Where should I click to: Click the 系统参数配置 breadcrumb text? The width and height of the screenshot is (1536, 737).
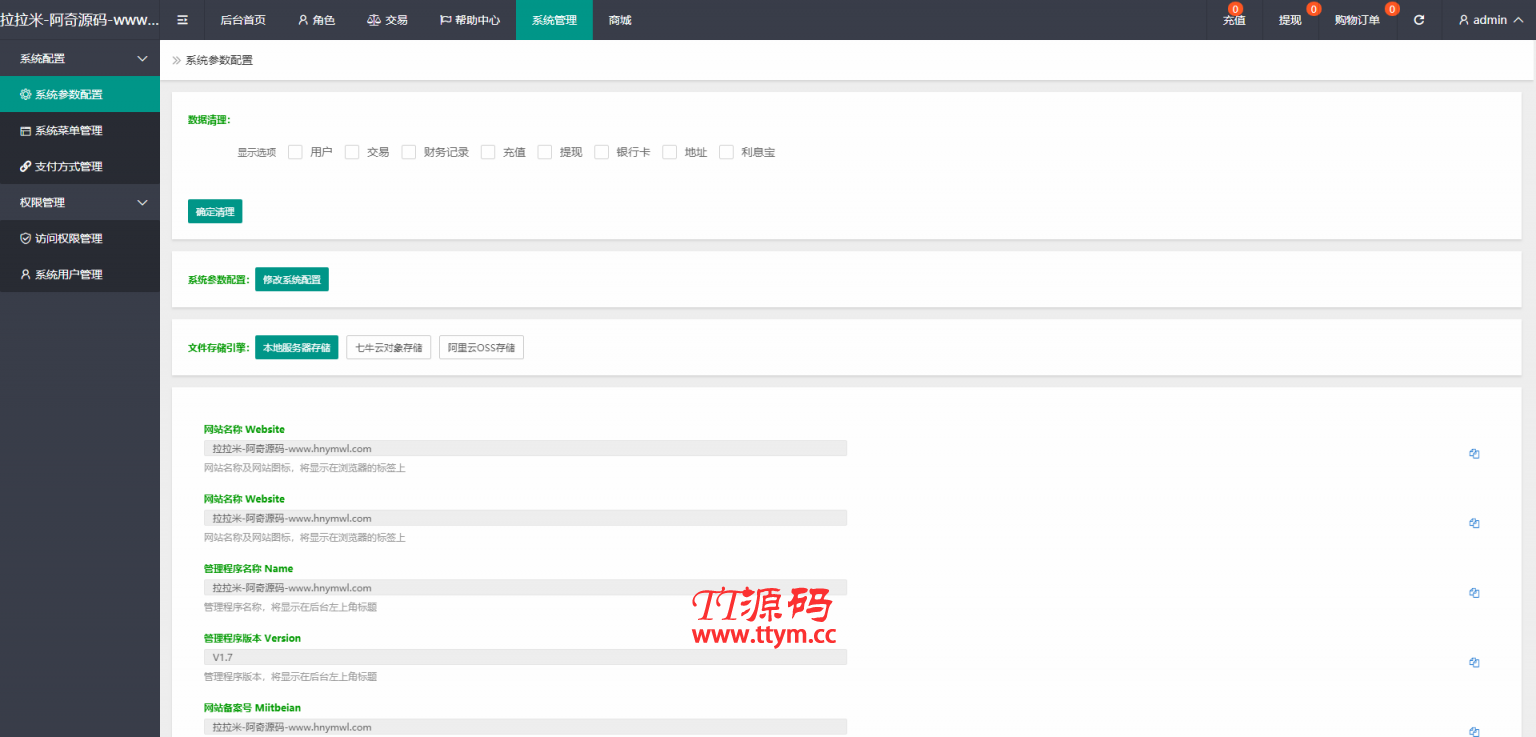[219, 60]
